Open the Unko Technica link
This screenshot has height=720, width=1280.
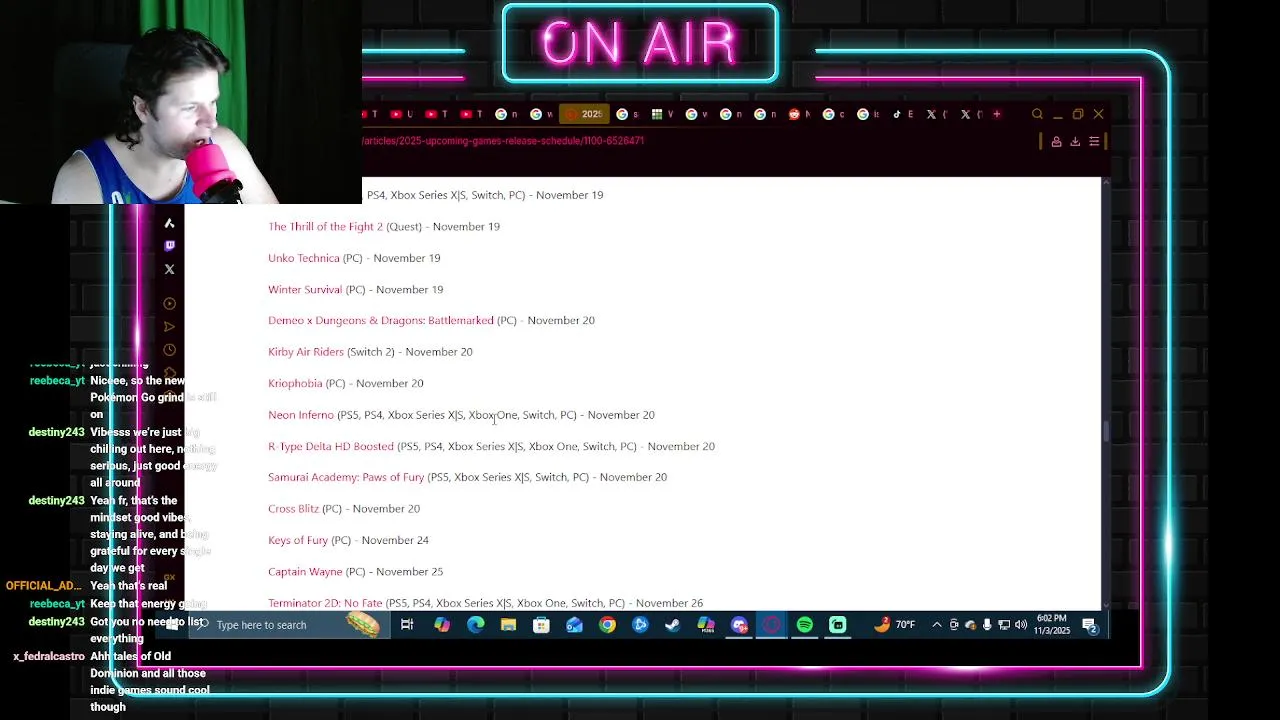[x=304, y=258]
